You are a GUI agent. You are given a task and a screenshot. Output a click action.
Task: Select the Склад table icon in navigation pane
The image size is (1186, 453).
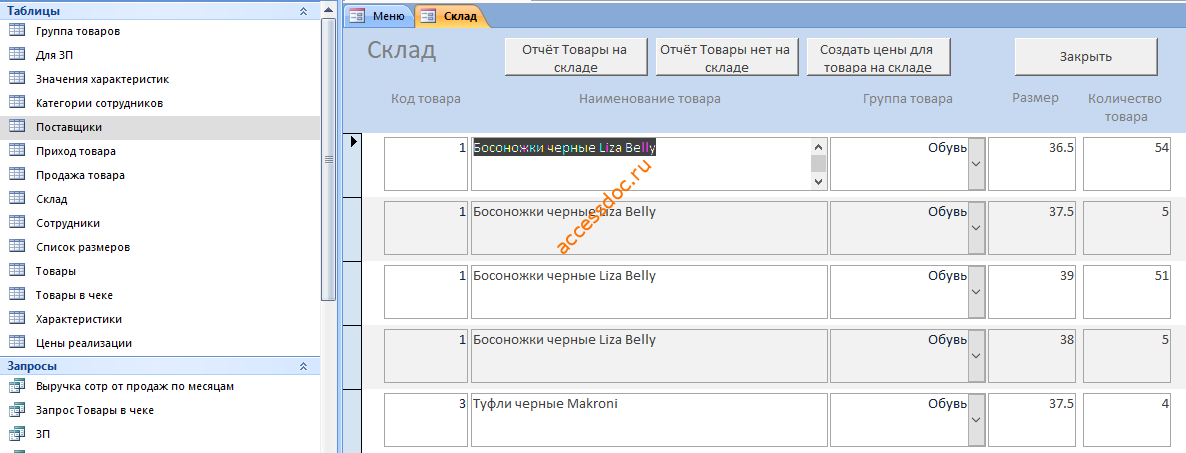coord(17,199)
